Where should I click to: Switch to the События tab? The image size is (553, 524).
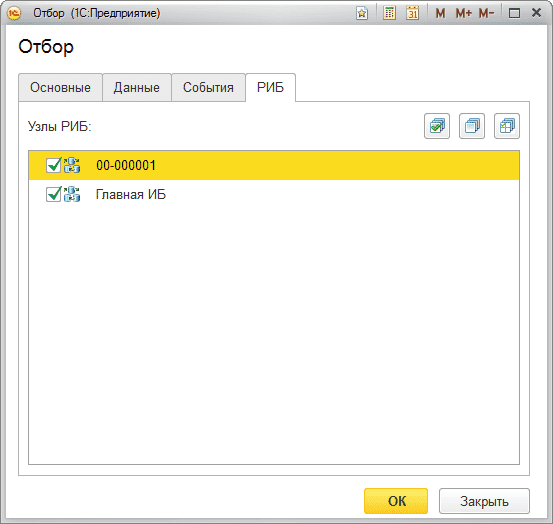[x=208, y=87]
